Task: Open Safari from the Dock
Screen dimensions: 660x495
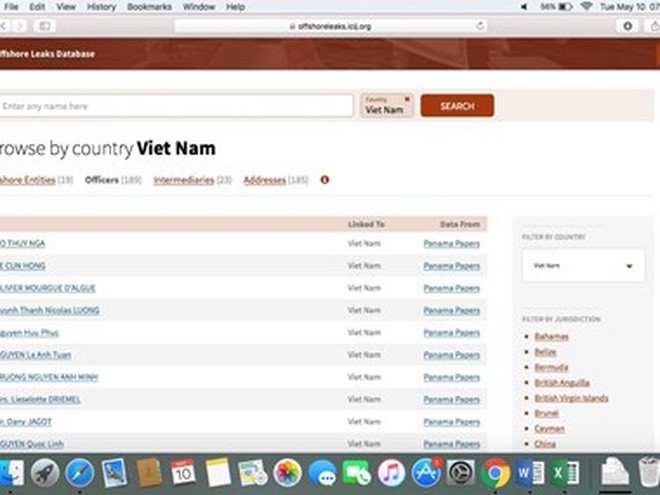Action: 80,472
